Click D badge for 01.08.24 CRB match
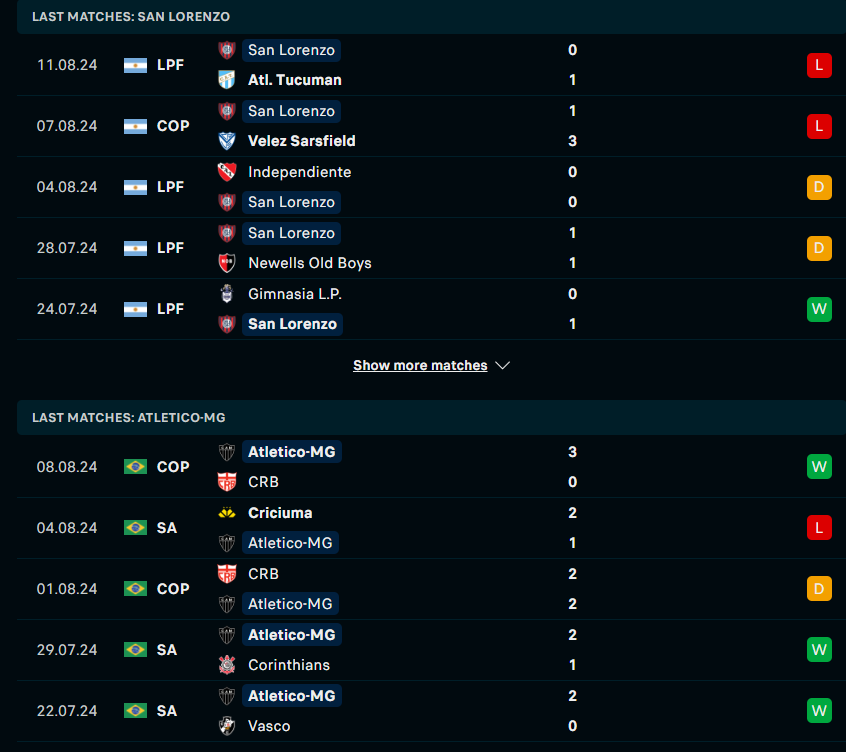Image resolution: width=846 pixels, height=752 pixels. click(819, 589)
